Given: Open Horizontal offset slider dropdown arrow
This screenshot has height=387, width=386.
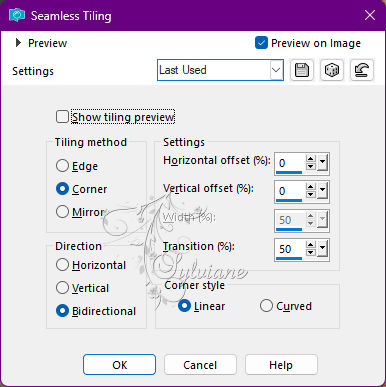Looking at the screenshot, I should pos(322,163).
